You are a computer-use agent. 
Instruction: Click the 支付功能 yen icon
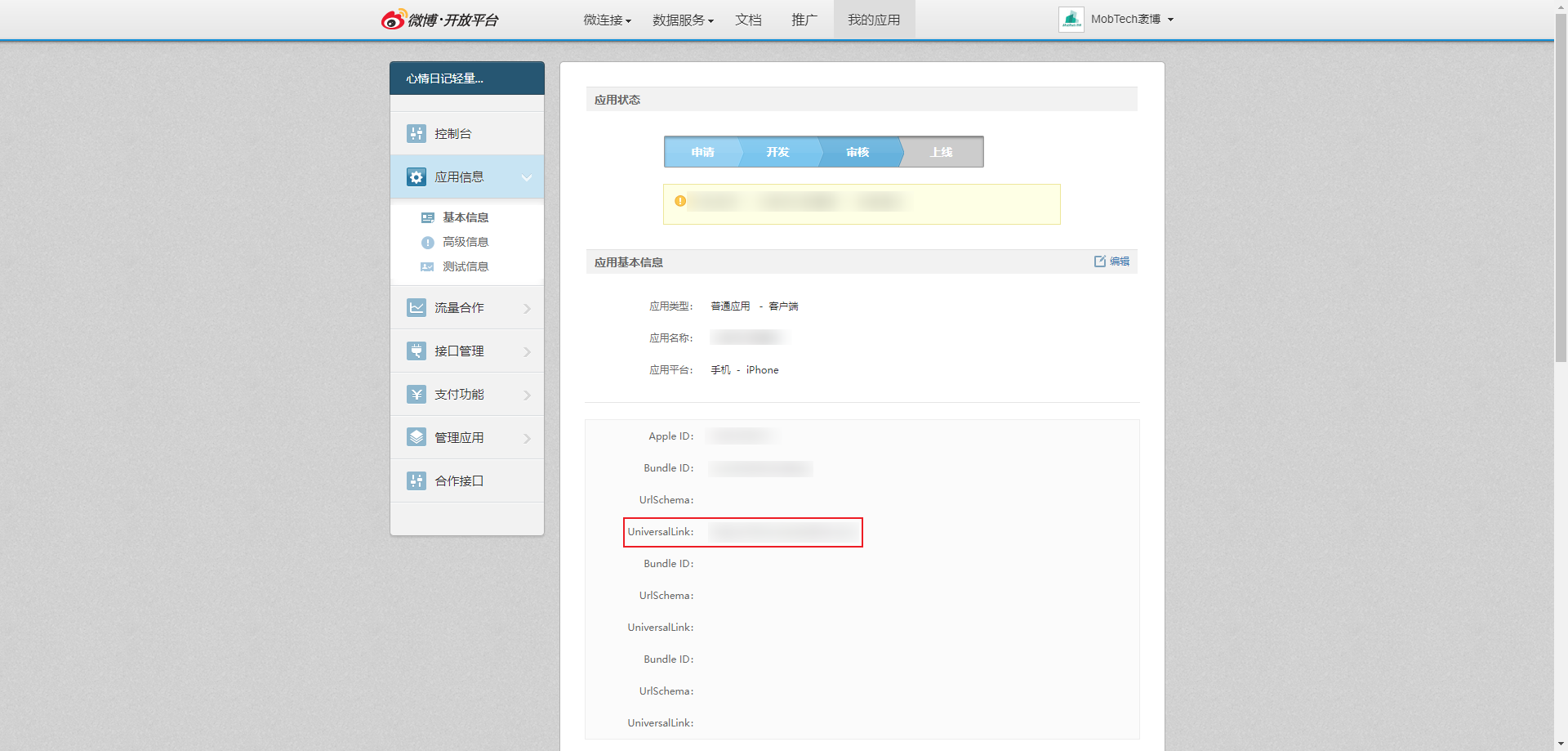[x=416, y=394]
